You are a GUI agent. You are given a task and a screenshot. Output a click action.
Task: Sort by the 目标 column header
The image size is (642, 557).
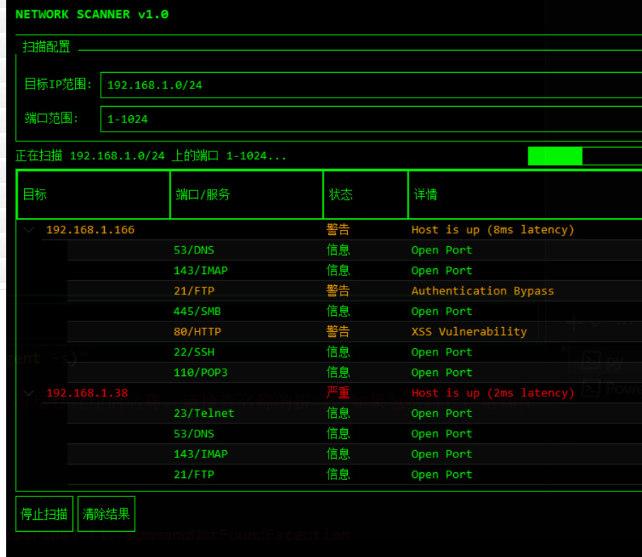coord(93,194)
